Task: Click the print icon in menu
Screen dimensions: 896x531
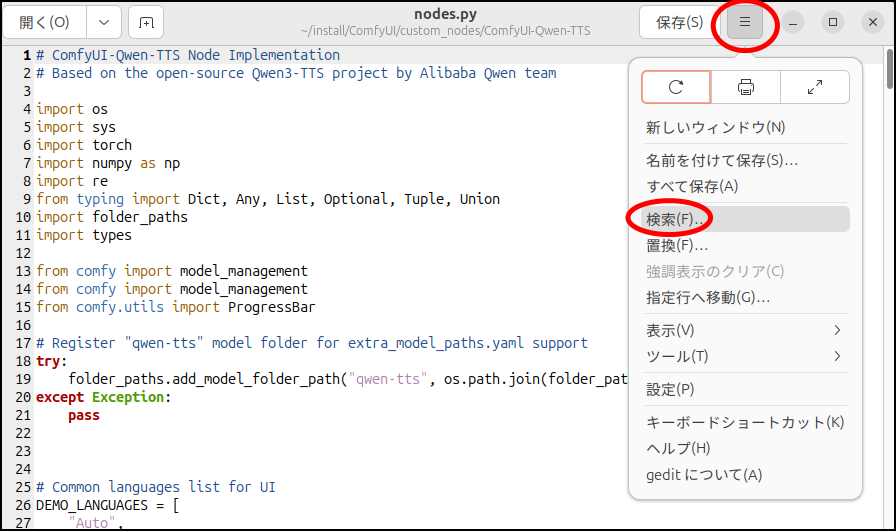Action: click(745, 87)
